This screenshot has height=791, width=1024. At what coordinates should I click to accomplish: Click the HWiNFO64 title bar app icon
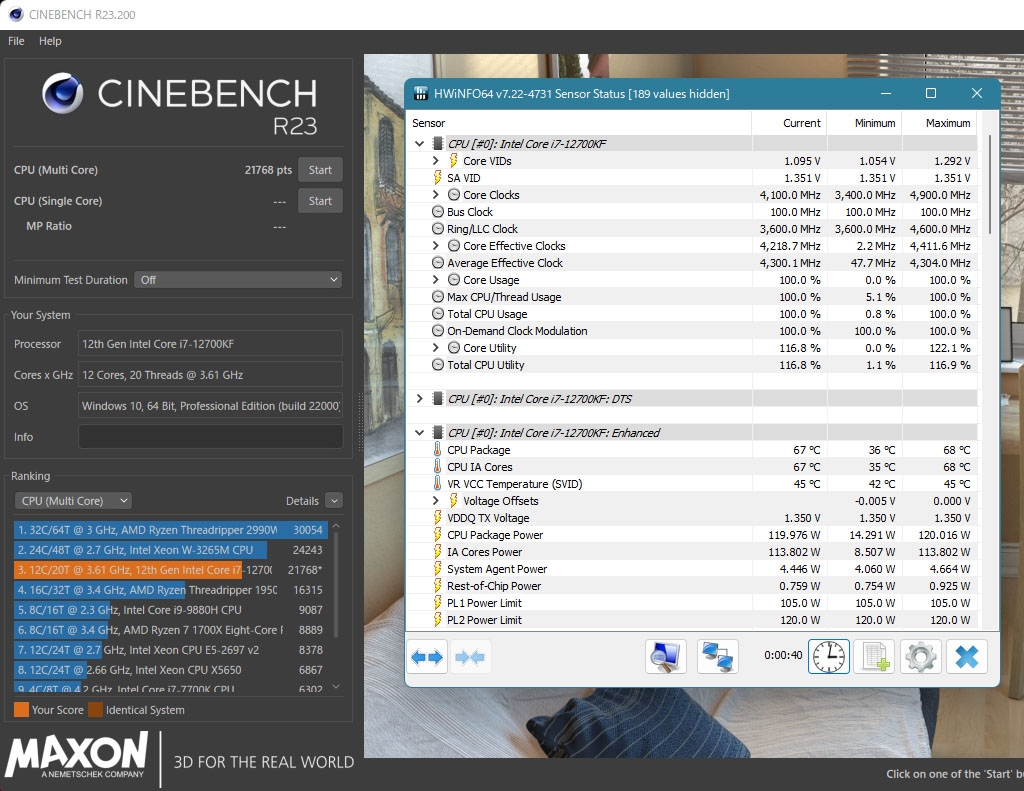[x=421, y=93]
